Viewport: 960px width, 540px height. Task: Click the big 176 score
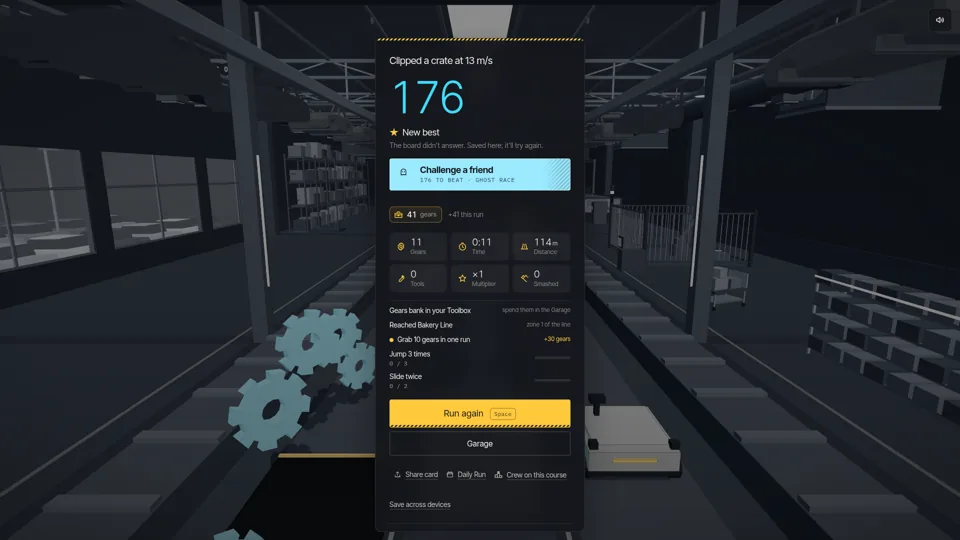click(x=428, y=97)
